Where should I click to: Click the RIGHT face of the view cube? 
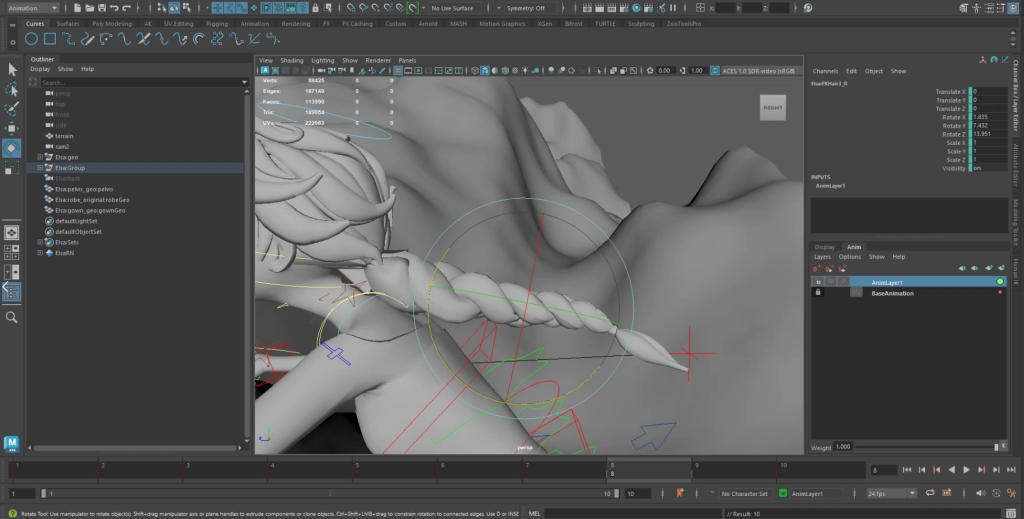point(773,108)
